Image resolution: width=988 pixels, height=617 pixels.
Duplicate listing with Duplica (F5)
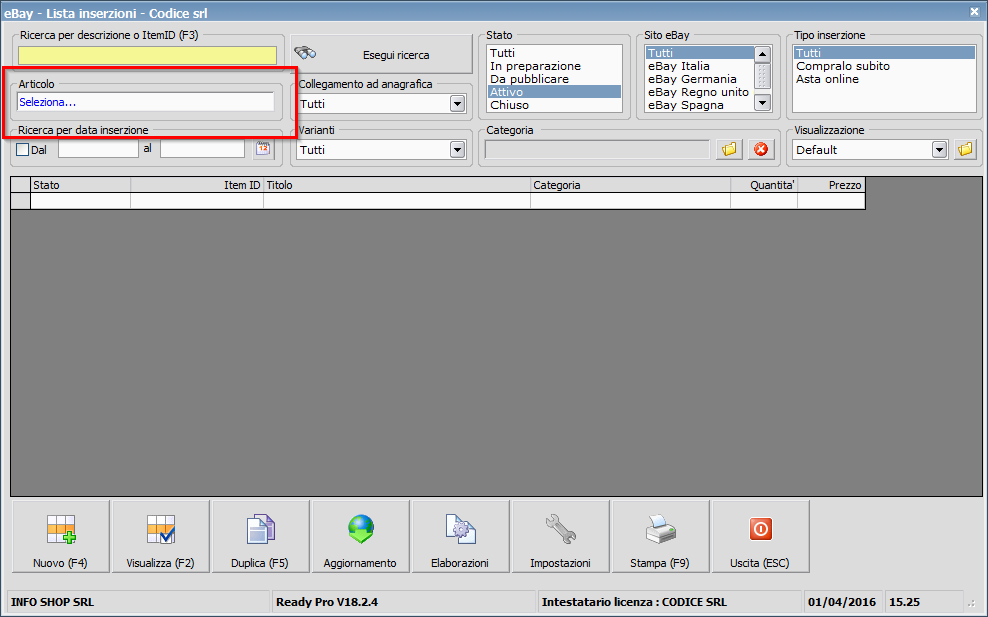[260, 536]
